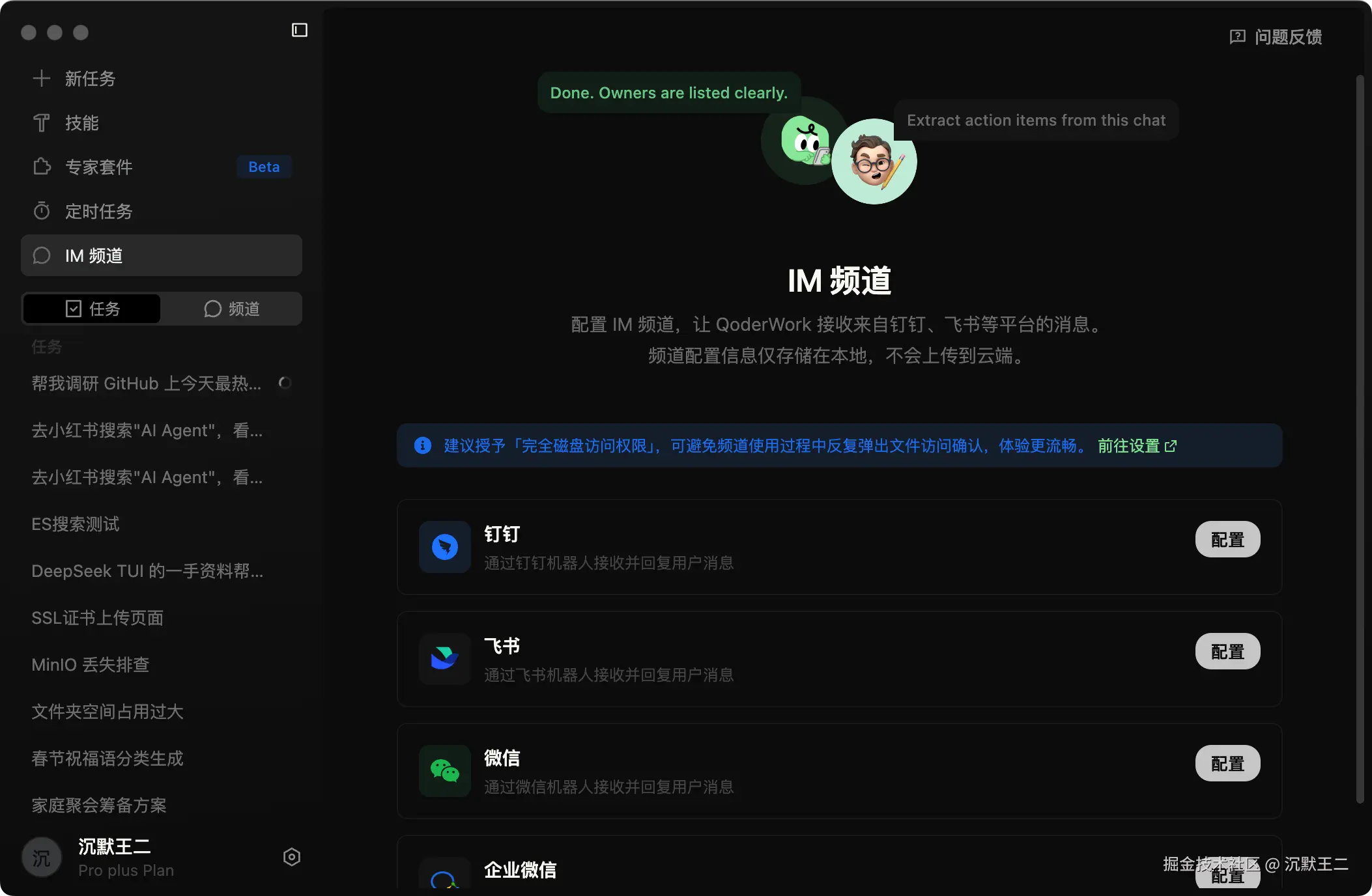Click the glasses character avatar

874,161
